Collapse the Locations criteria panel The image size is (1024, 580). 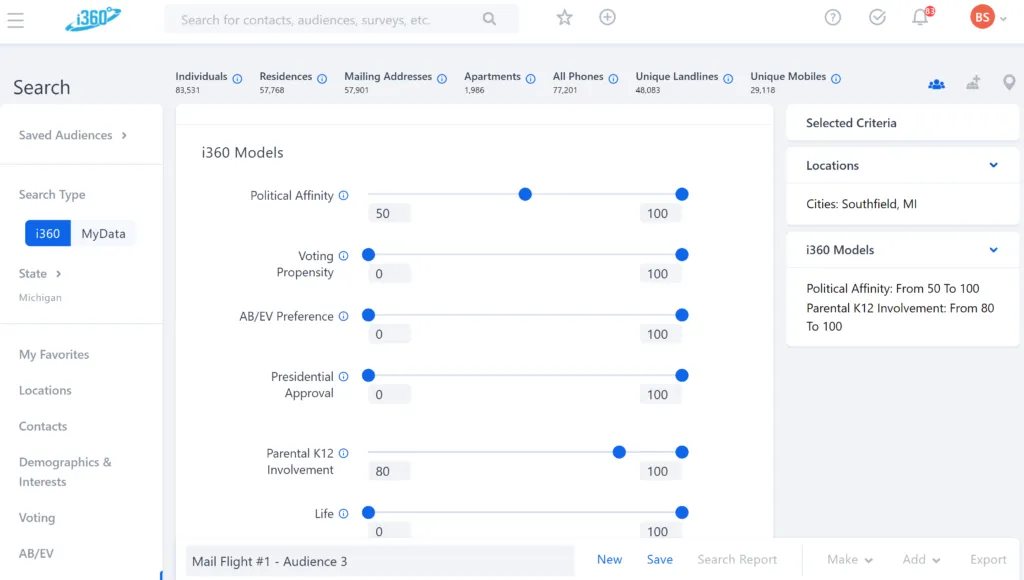993,165
